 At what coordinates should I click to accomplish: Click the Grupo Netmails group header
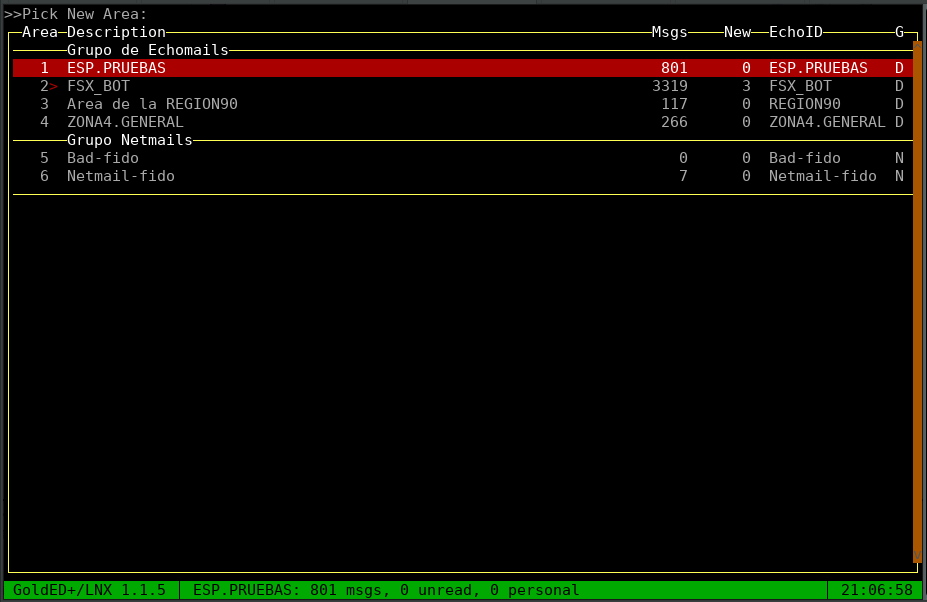point(129,140)
